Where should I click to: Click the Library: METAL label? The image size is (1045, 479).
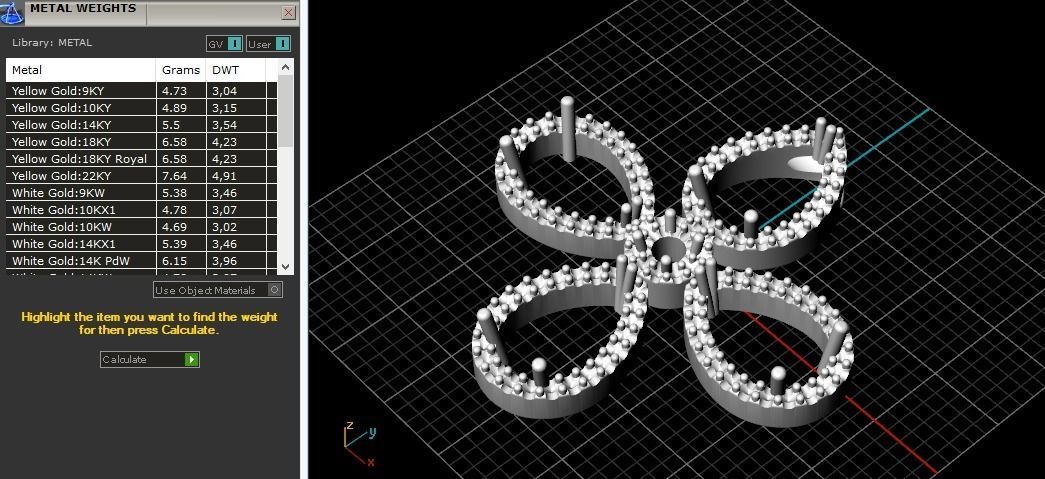pos(52,43)
